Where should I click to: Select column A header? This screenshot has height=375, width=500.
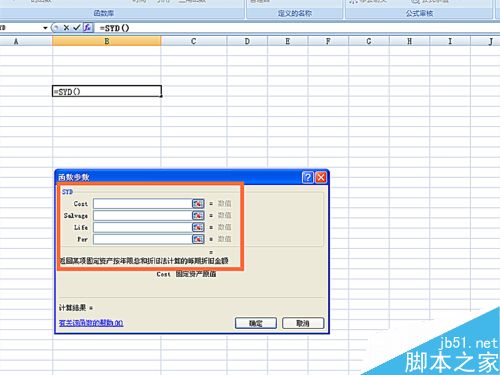tap(26, 41)
